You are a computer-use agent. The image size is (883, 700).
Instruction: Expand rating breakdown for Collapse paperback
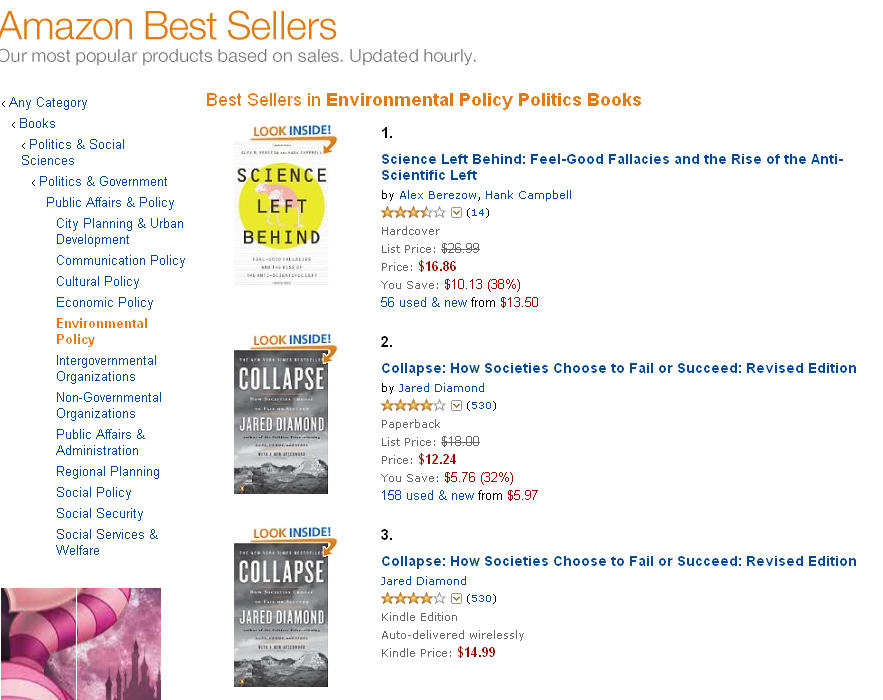(457, 406)
